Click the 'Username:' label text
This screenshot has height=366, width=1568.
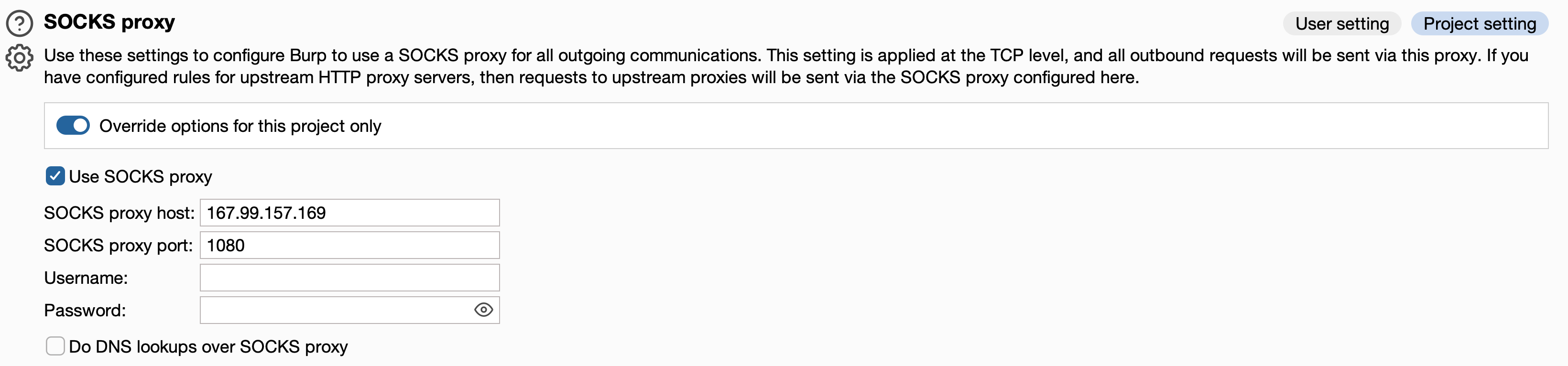(86, 278)
